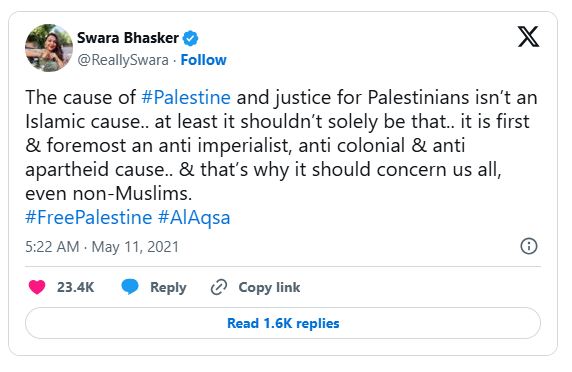This screenshot has height=372, width=572.
Task: Open the 5:22 AM May 11, 2021 timestamp
Action: (x=102, y=247)
